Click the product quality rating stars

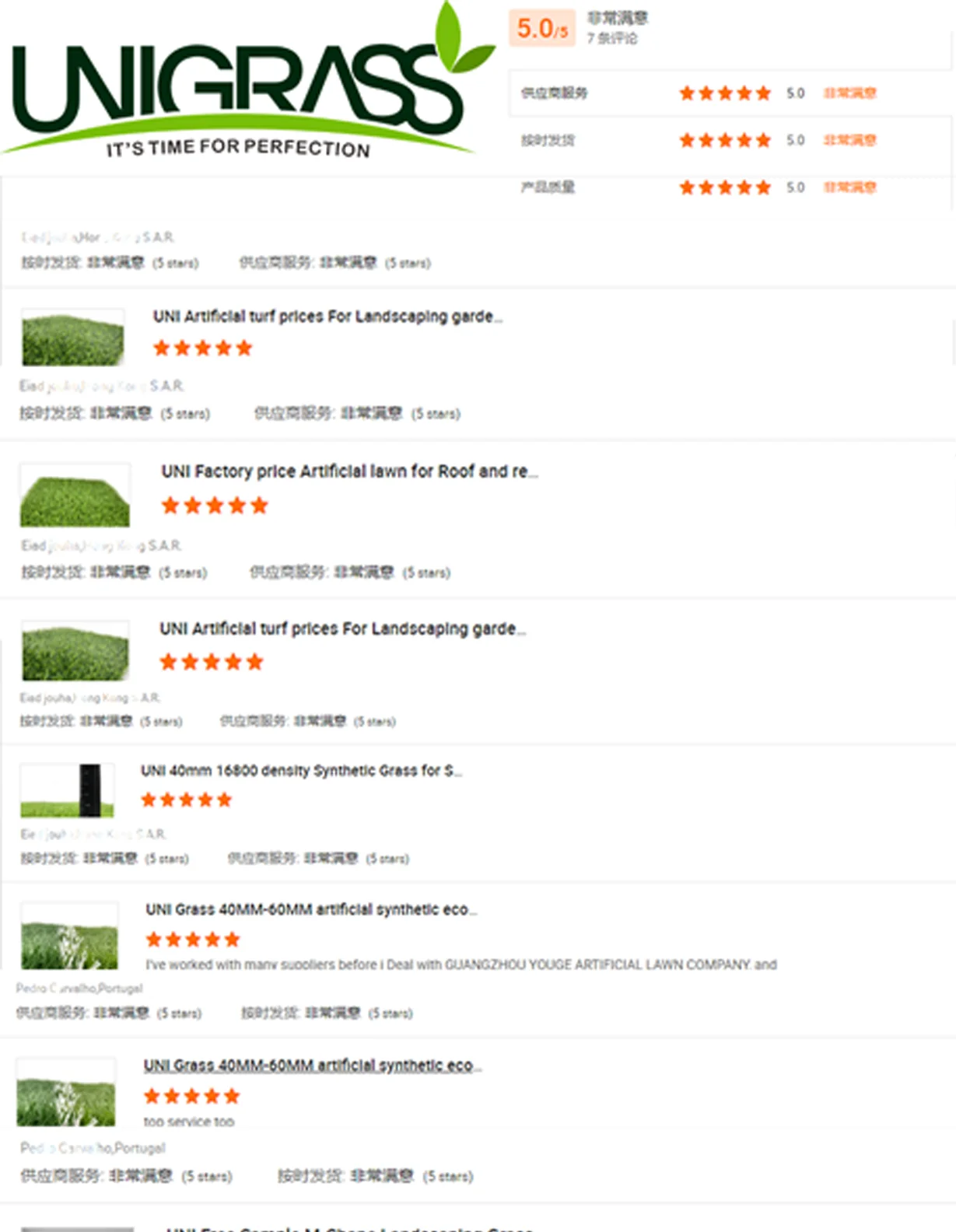pyautogui.click(x=725, y=187)
